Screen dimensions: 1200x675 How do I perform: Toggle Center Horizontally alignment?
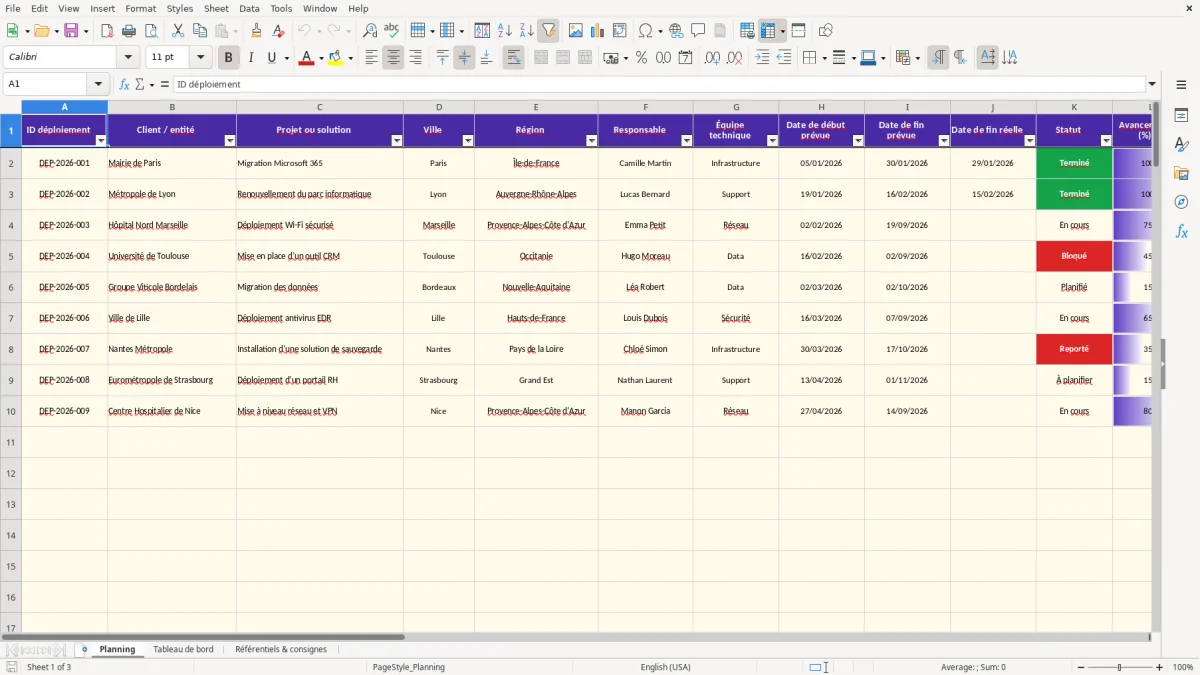click(393, 58)
